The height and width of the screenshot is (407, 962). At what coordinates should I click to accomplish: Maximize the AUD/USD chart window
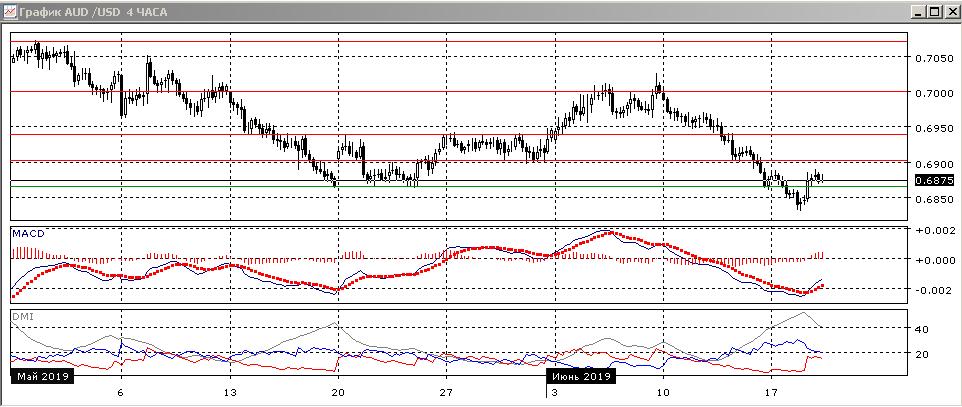[934, 11]
